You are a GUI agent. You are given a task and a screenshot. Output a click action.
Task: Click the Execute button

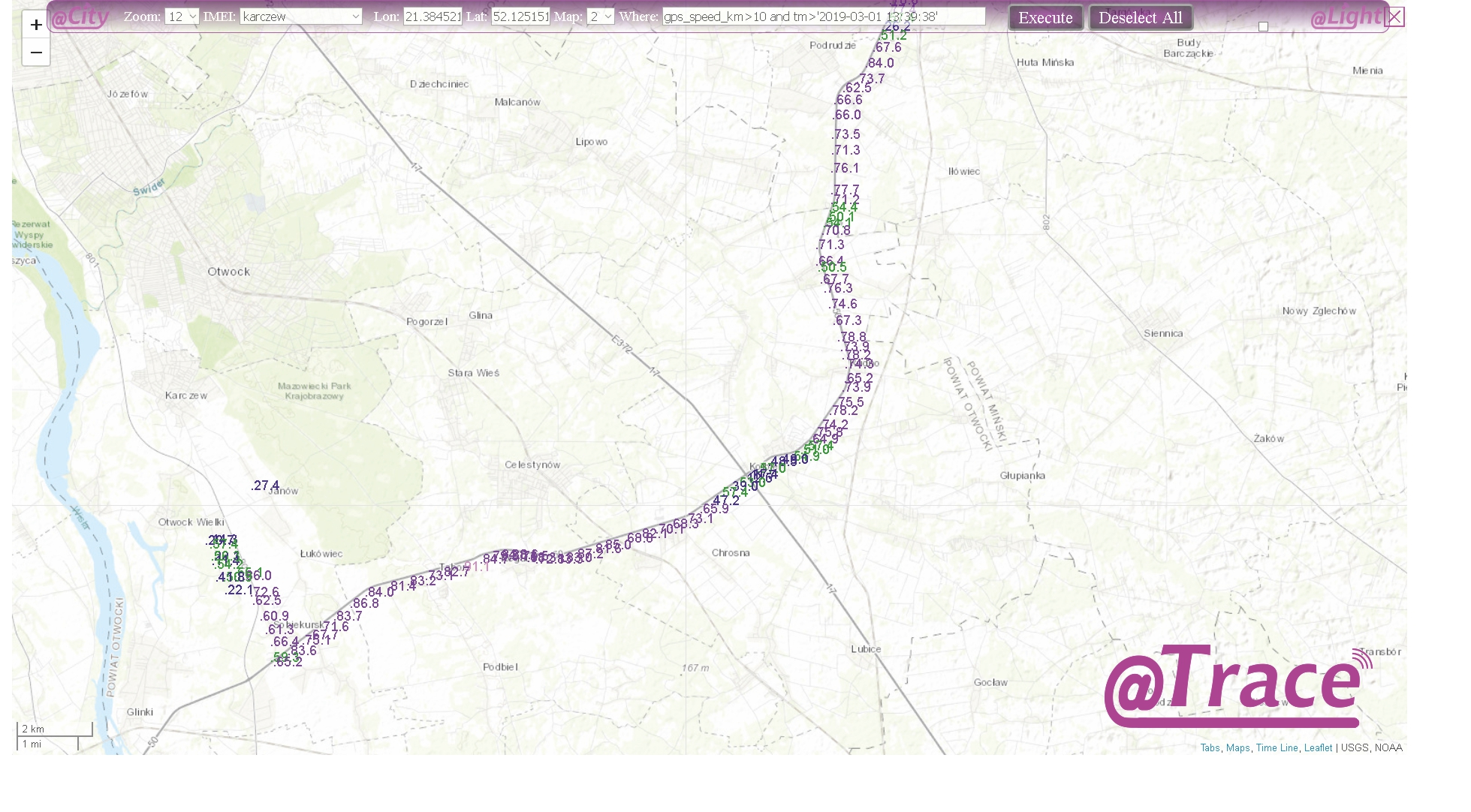tap(1045, 18)
